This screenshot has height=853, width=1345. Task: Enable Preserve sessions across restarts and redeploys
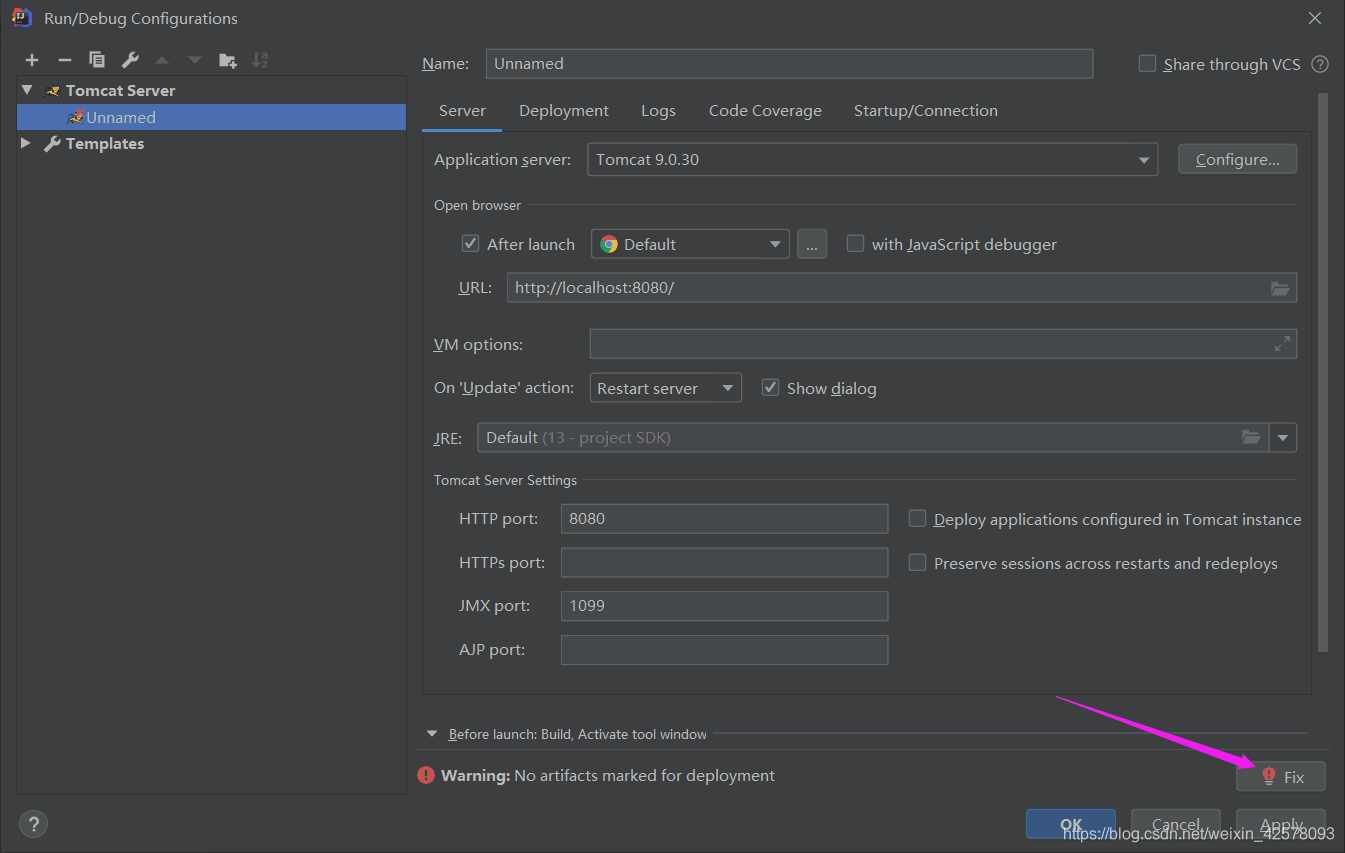[917, 563]
